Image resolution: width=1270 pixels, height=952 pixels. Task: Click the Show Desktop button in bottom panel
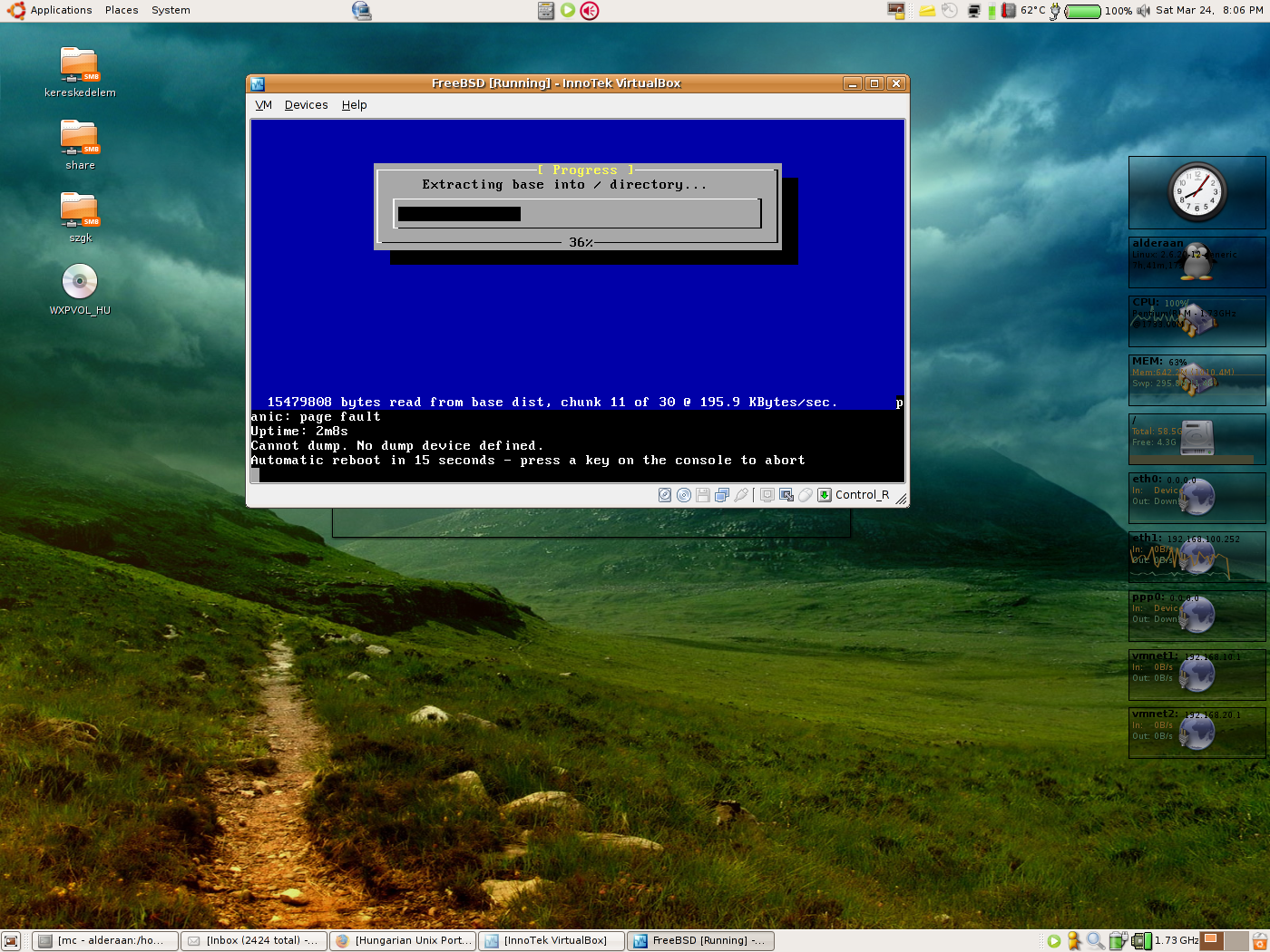(x=11, y=941)
